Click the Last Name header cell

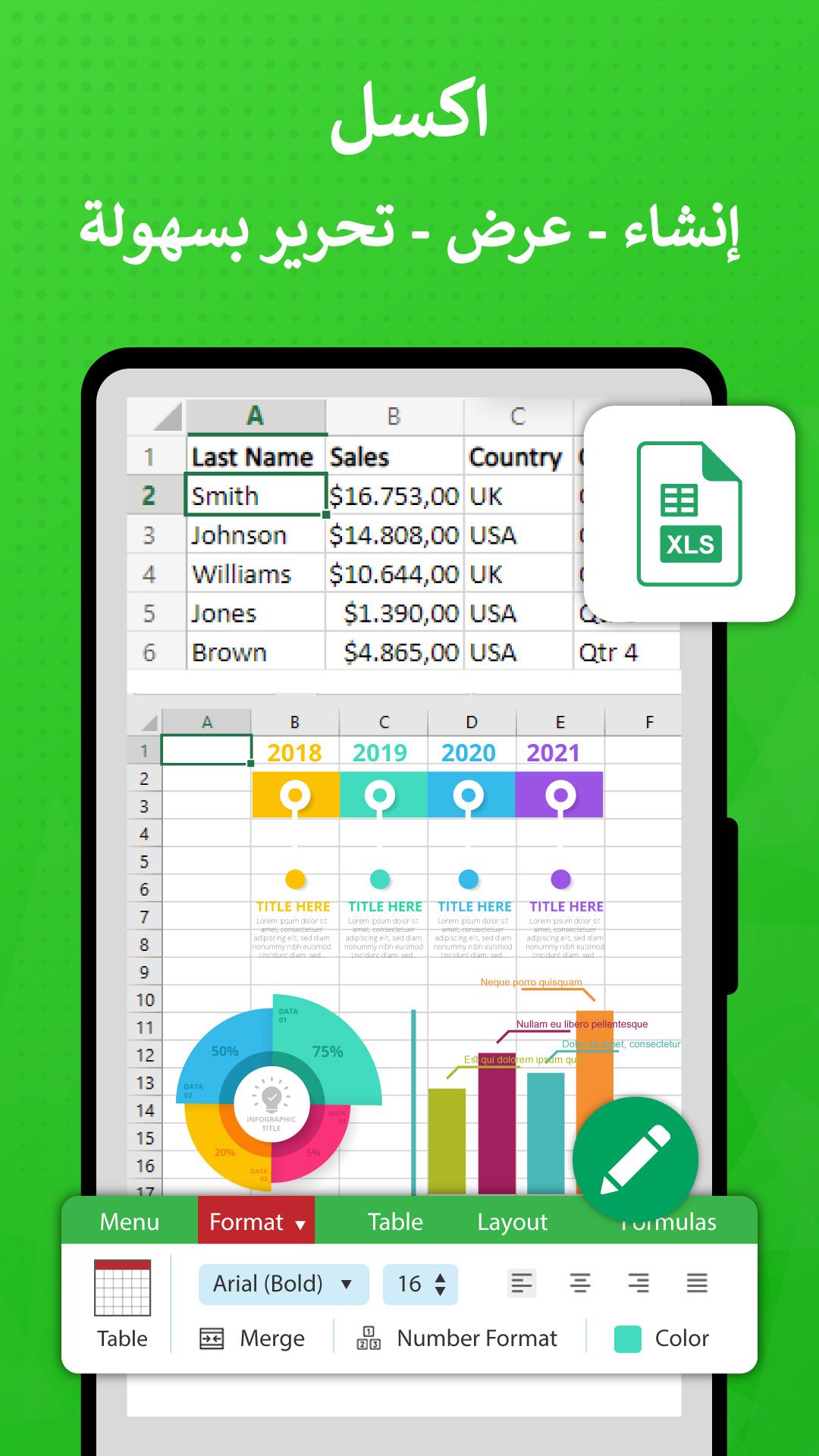(x=256, y=457)
